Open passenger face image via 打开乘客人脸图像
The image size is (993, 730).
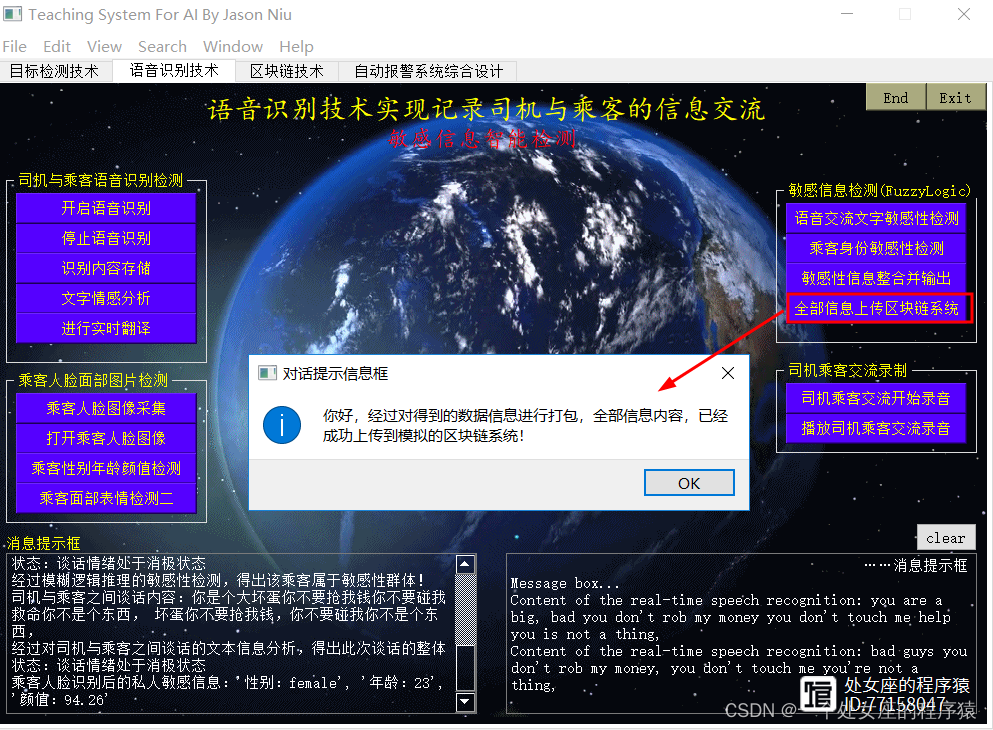click(105, 438)
